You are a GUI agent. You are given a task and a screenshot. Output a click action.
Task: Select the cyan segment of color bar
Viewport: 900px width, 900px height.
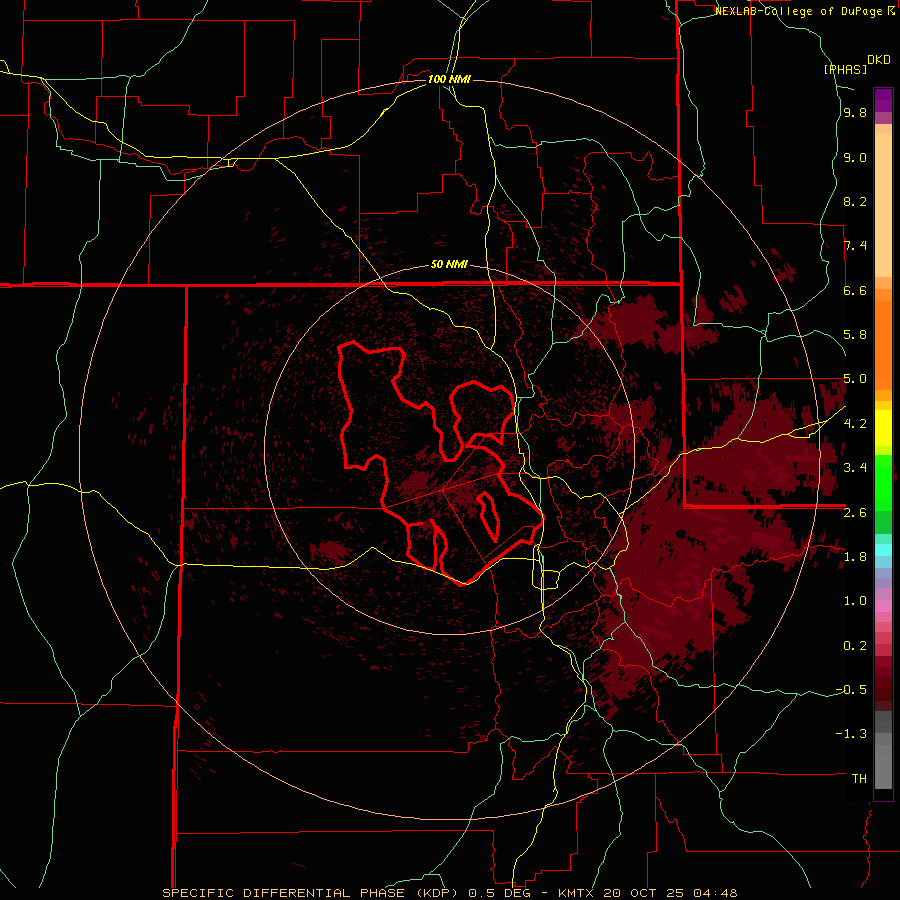(883, 550)
